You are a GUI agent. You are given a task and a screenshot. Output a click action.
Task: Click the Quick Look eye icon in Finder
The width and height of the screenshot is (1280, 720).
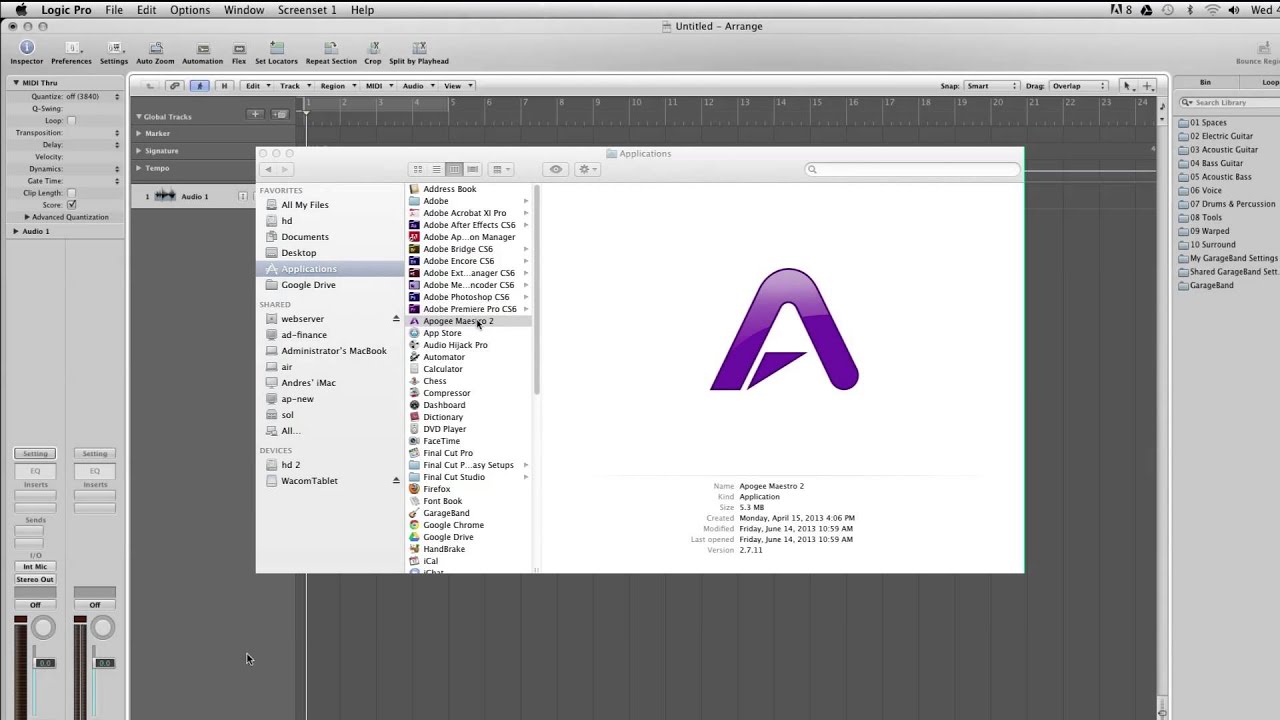[x=556, y=169]
